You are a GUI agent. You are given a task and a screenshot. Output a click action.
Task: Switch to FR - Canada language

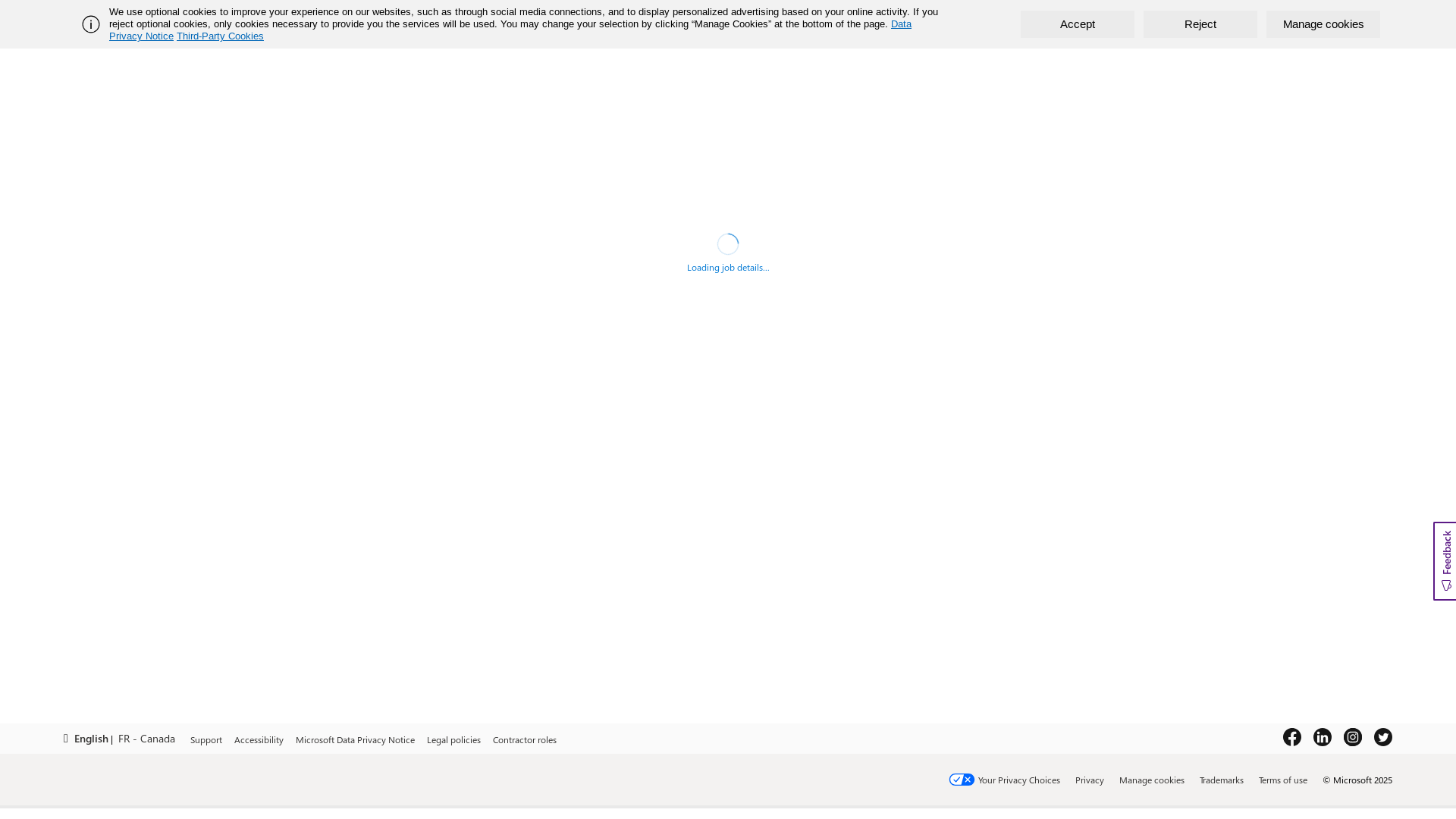click(146, 739)
